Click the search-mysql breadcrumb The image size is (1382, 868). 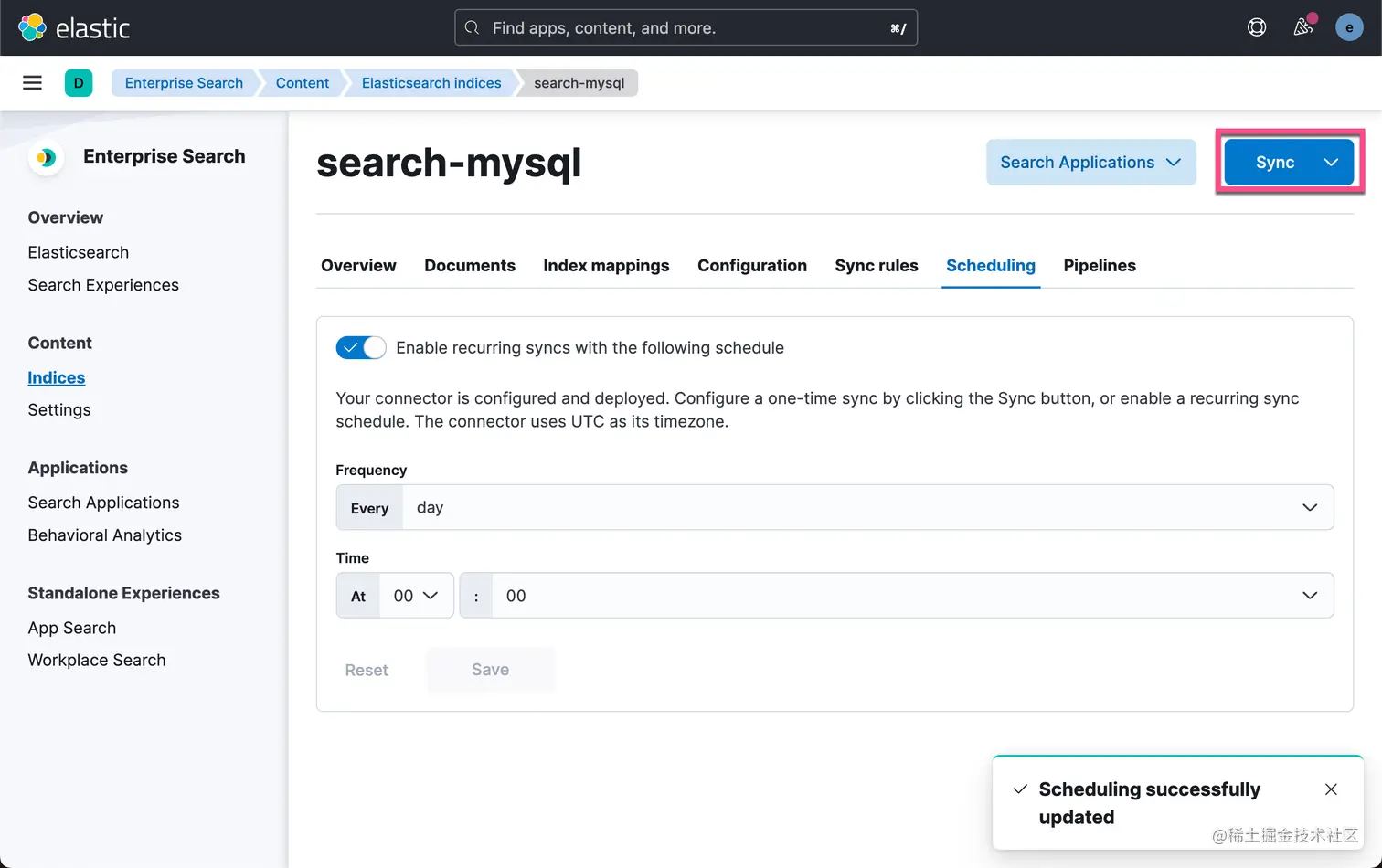point(579,83)
